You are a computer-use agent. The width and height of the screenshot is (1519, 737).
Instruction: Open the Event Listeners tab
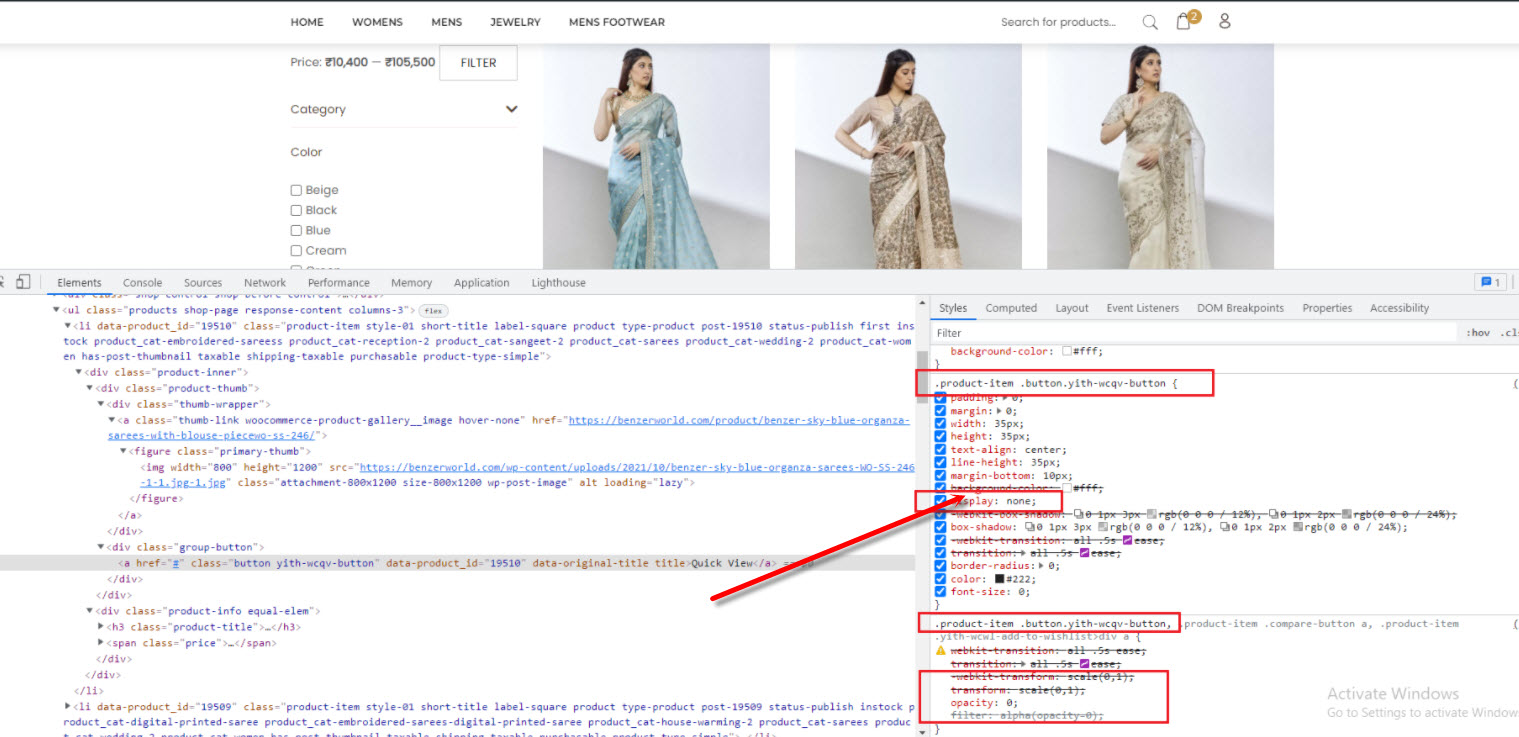pyautogui.click(x=1143, y=308)
